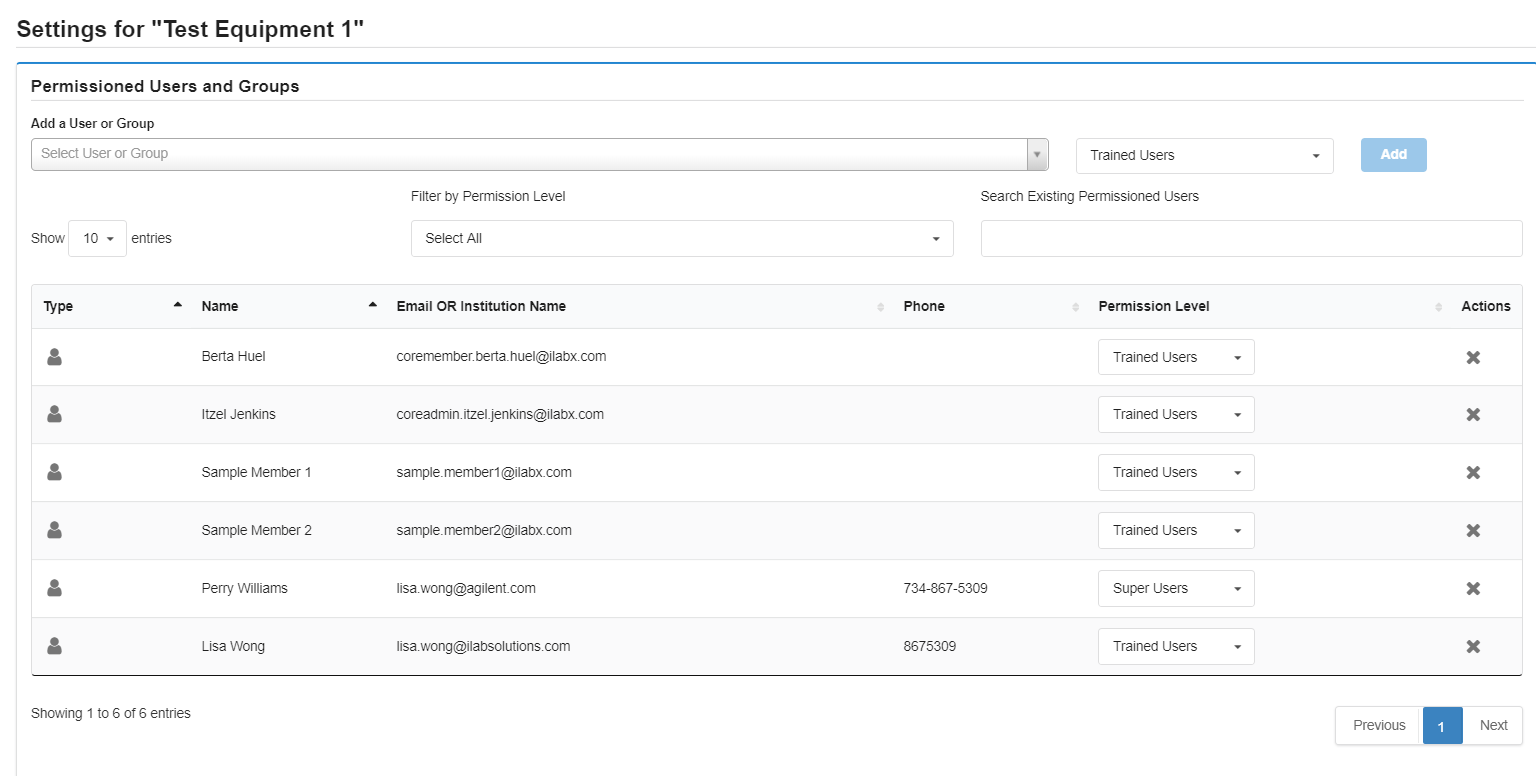This screenshot has height=776, width=1536.
Task: Open Lisa Wong's permission level dropdown
Action: tap(1175, 646)
